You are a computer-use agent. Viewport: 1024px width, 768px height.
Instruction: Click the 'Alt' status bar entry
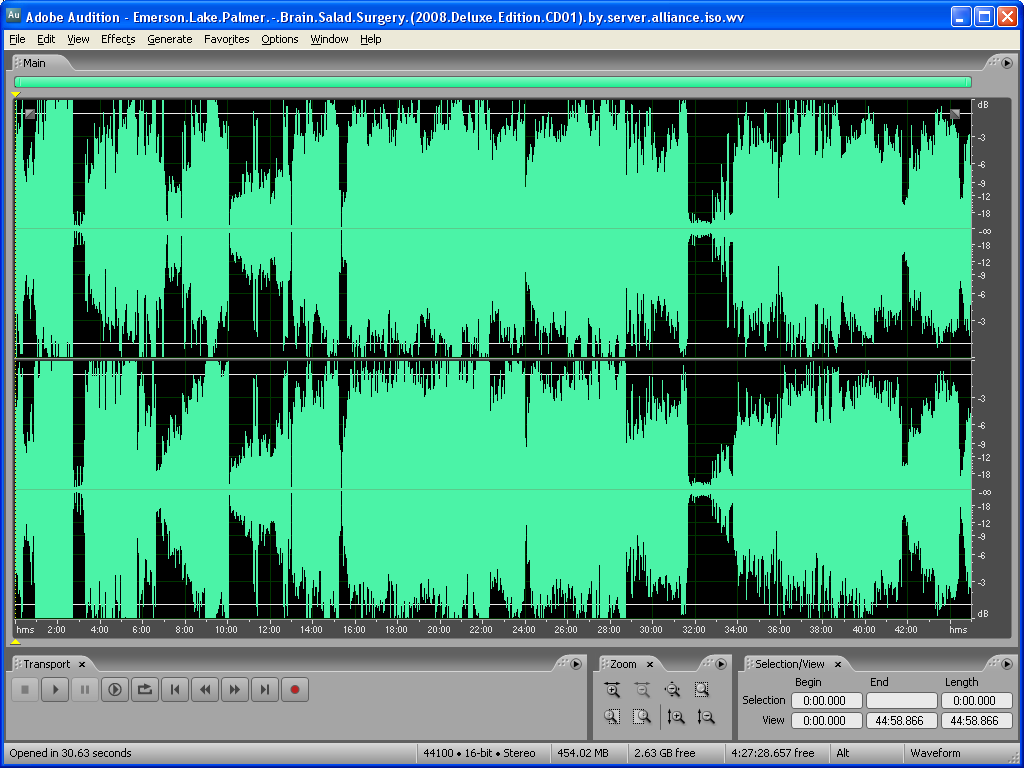[x=843, y=753]
